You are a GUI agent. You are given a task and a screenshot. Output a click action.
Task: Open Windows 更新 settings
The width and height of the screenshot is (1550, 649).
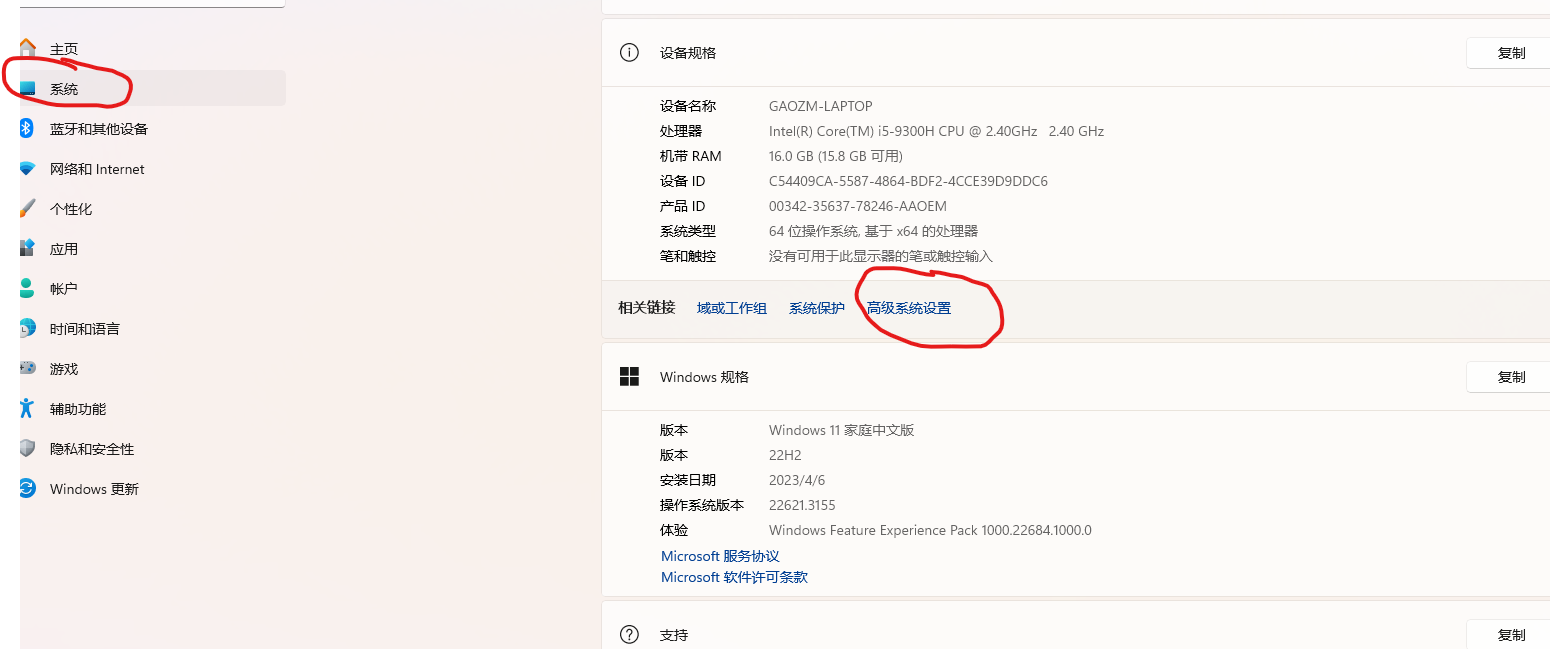point(153,489)
